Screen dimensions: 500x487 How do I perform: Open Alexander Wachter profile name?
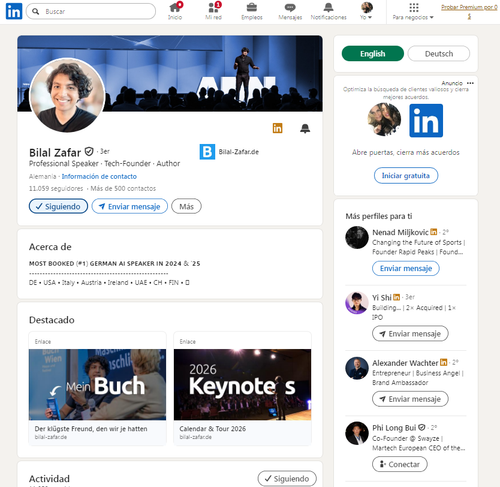405,363
